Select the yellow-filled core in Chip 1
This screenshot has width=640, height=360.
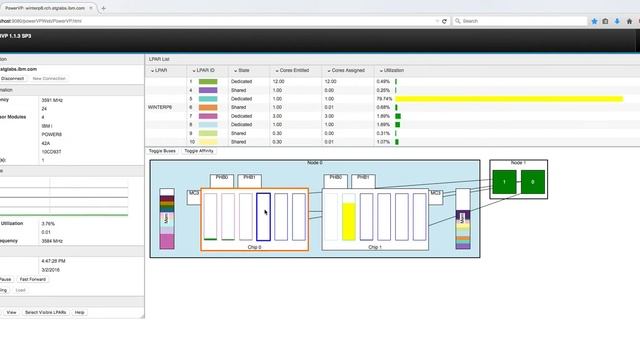[349, 217]
